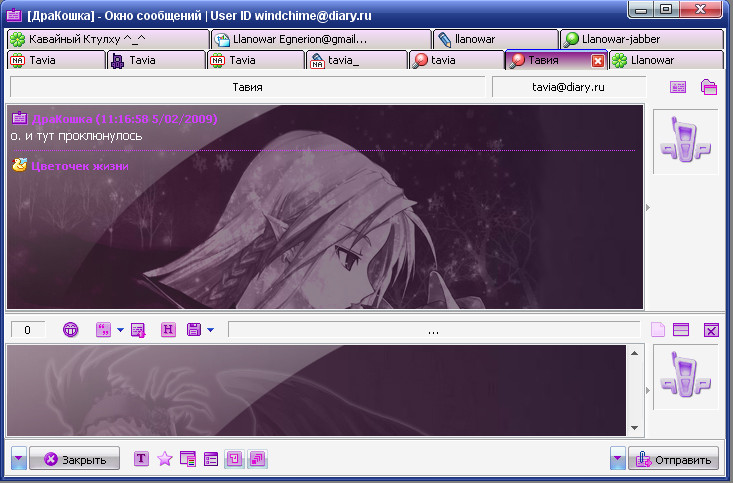Screen dimensions: 733x483
Task: Open the lowercase llanowar pencil tab
Action: pos(496,39)
